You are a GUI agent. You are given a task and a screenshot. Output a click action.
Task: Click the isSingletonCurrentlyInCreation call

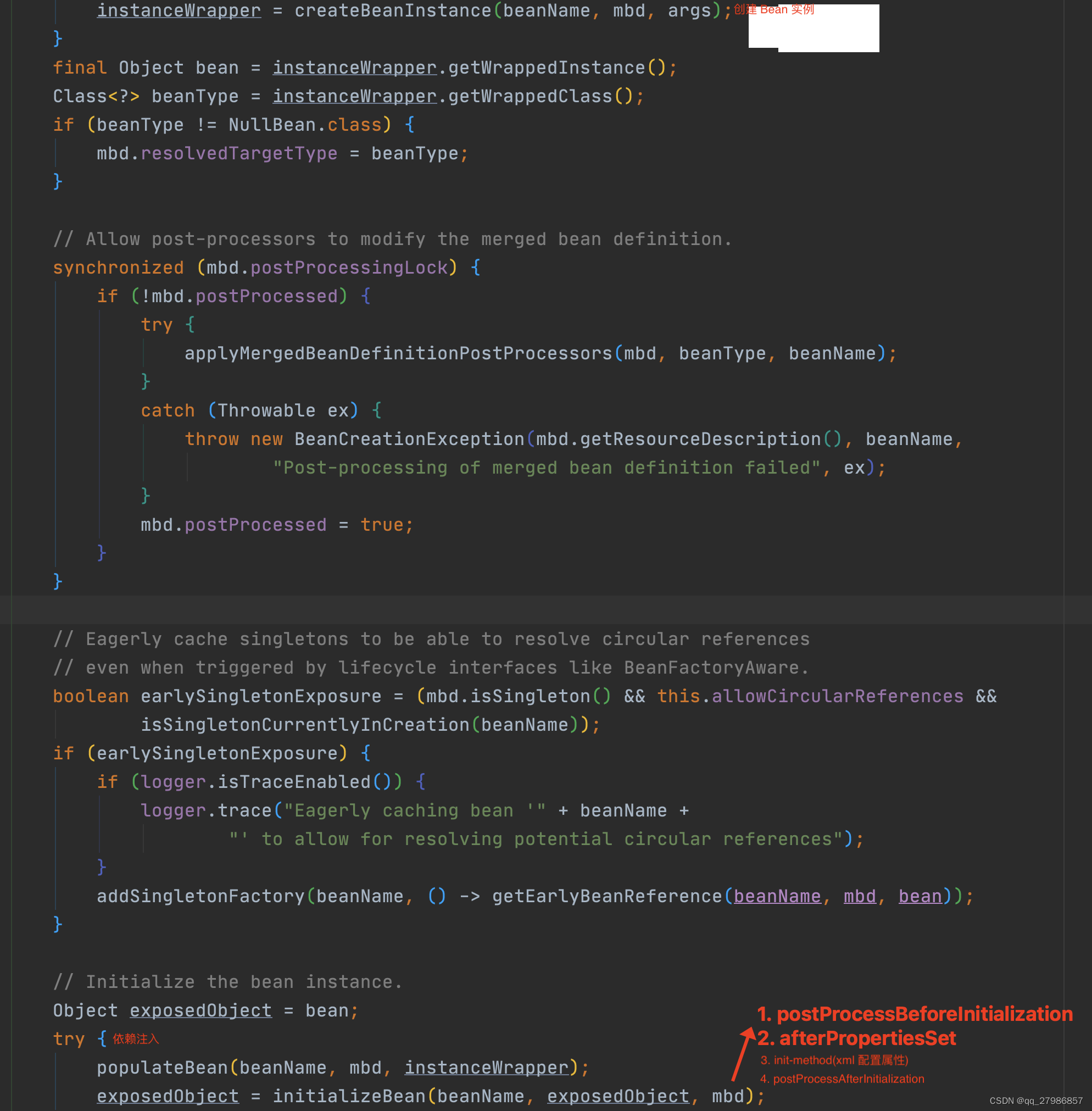[305, 725]
